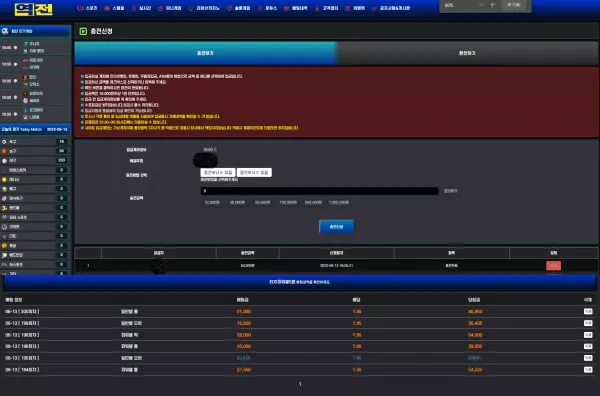Open the 아이스하키 sport category

coord(35,170)
